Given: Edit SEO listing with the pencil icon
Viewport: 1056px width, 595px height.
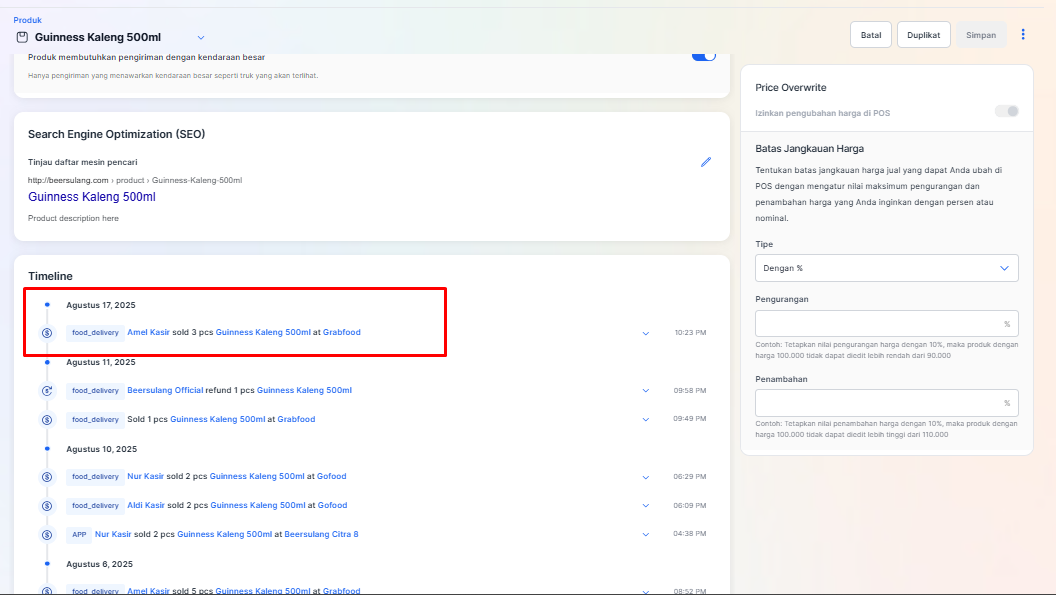Looking at the screenshot, I should [705, 162].
